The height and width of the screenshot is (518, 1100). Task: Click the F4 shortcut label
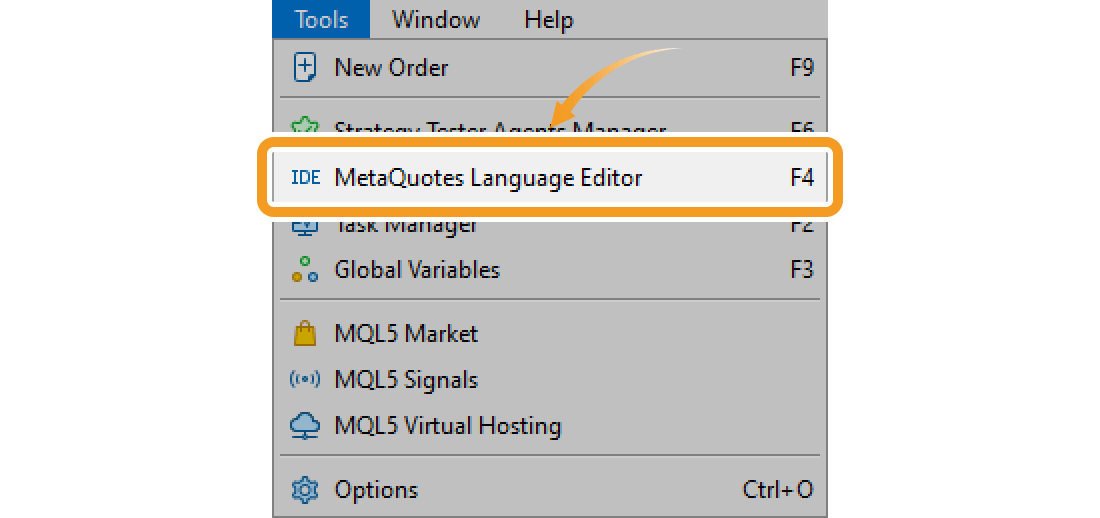802,178
